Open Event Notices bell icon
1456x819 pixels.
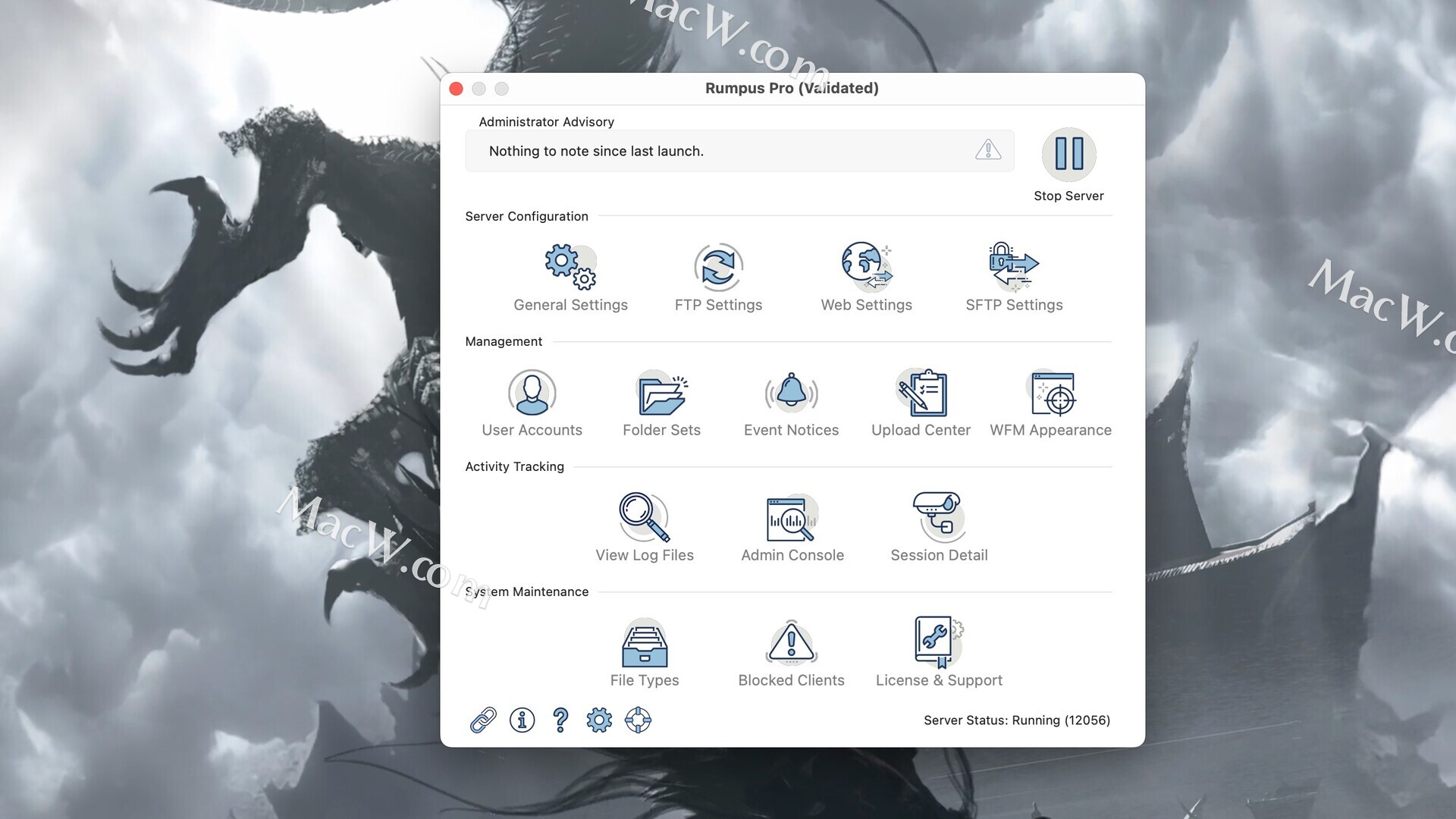(791, 392)
